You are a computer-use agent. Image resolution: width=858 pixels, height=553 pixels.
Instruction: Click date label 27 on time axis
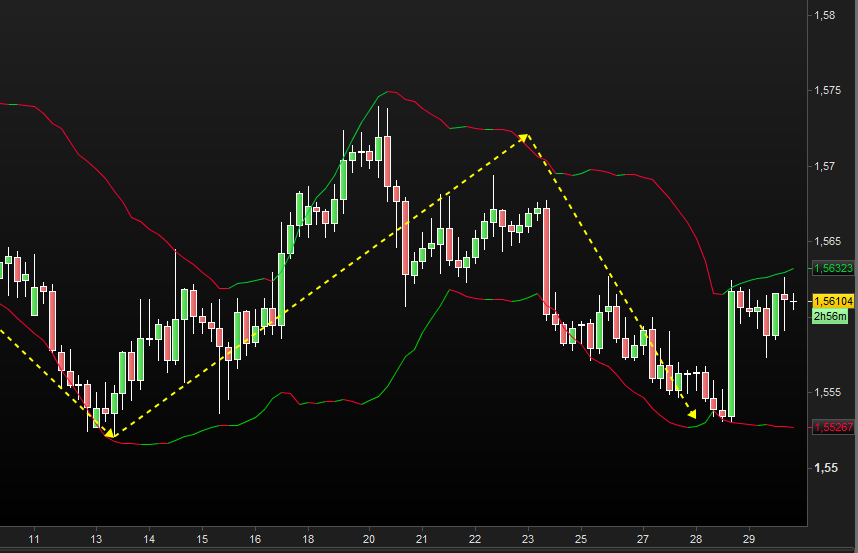pos(643,539)
